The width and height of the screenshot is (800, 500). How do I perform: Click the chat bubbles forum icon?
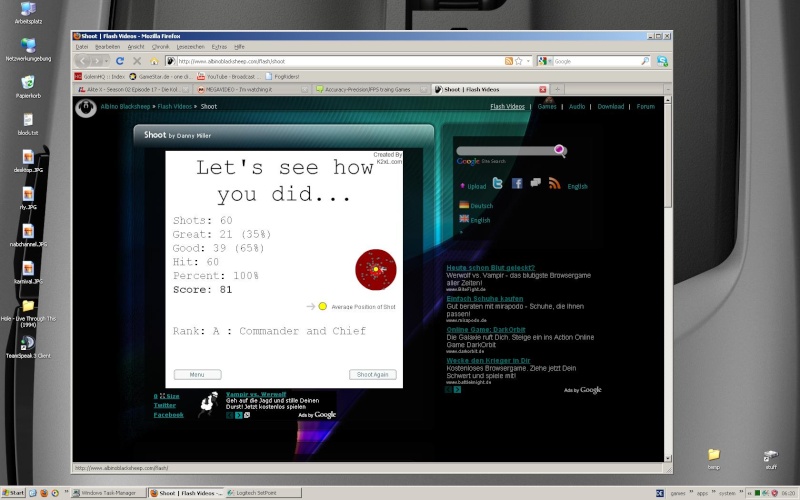click(x=535, y=183)
